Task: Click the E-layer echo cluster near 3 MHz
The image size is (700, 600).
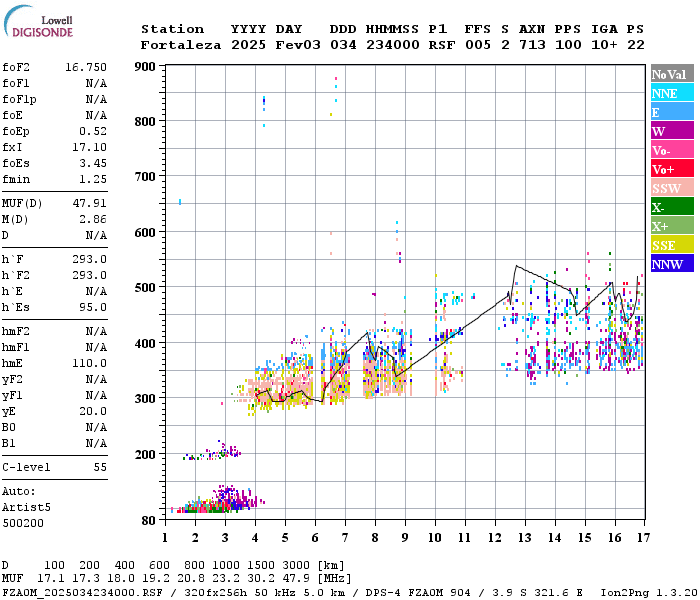Action: click(219, 501)
